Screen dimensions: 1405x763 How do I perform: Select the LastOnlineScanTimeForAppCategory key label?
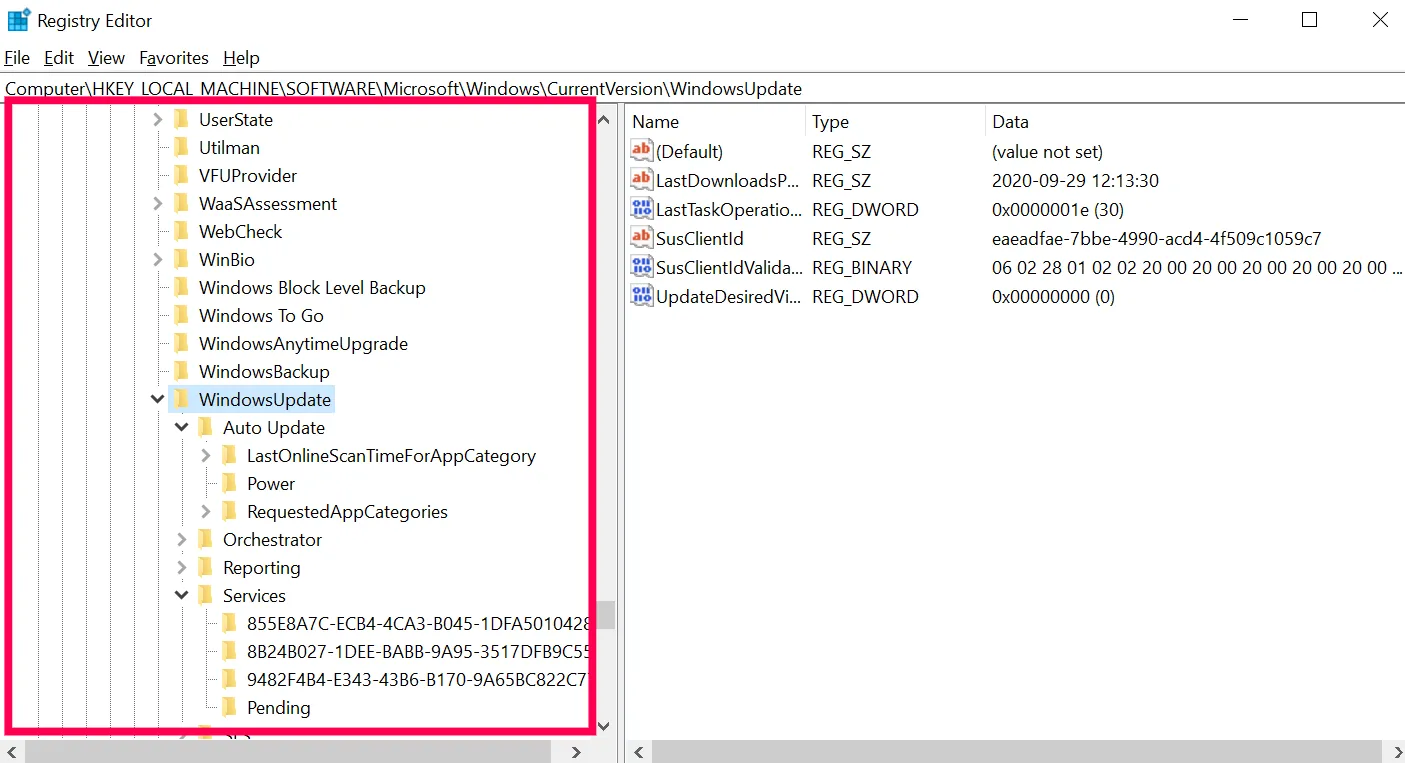tap(391, 456)
